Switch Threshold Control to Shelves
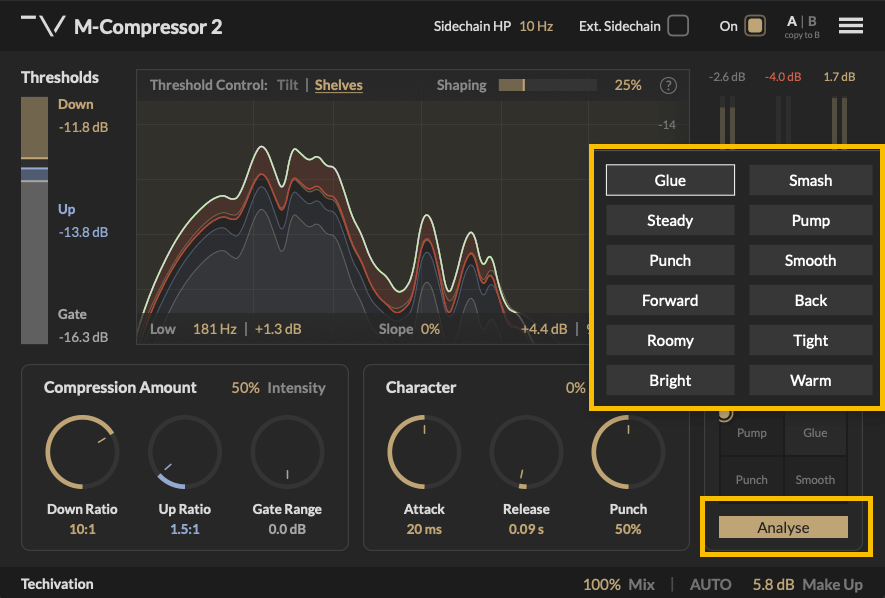The image size is (885, 598). coord(339,85)
